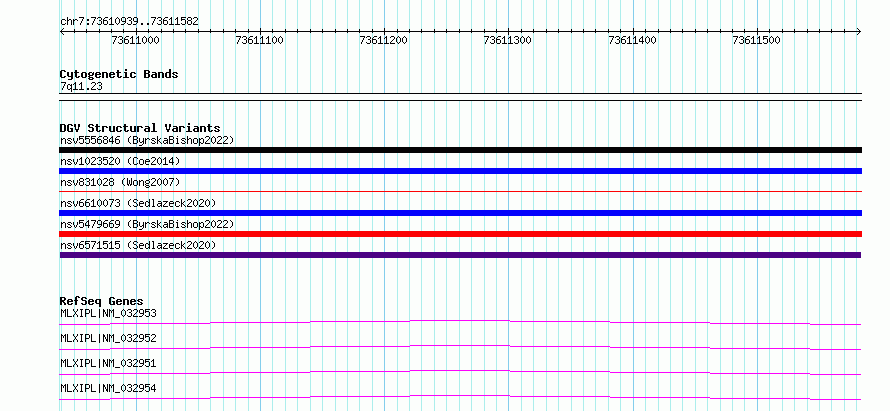Click the 7q11.23 band label
Image resolution: width=890 pixels, height=411 pixels.
pos(81,86)
